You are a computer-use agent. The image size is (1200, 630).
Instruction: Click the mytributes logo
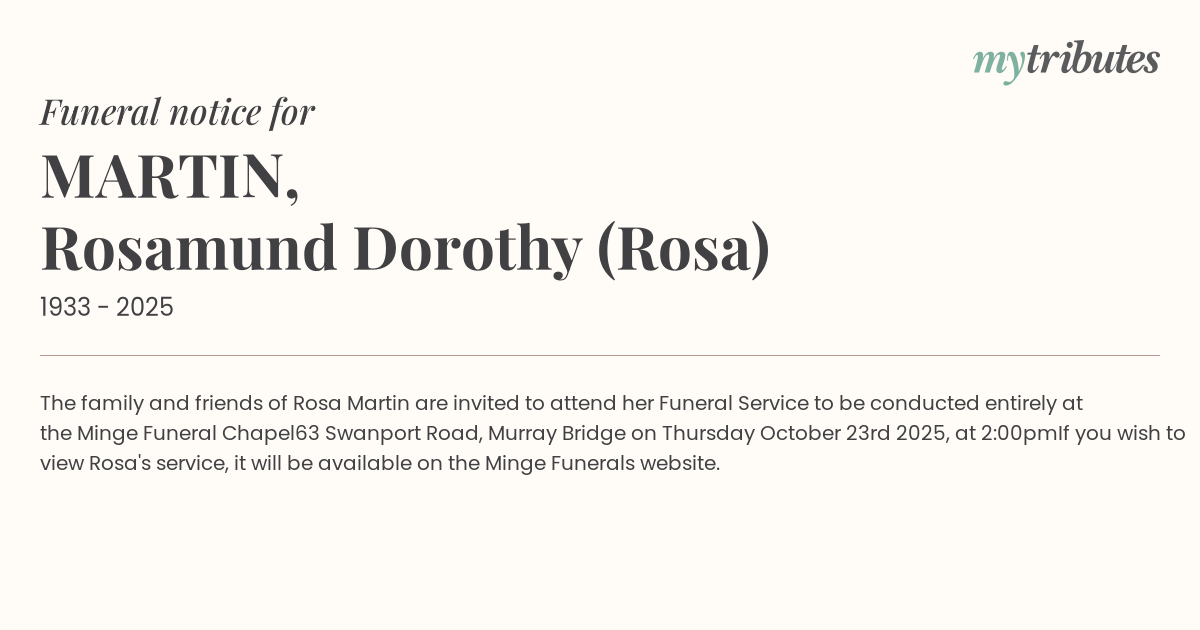(1066, 60)
